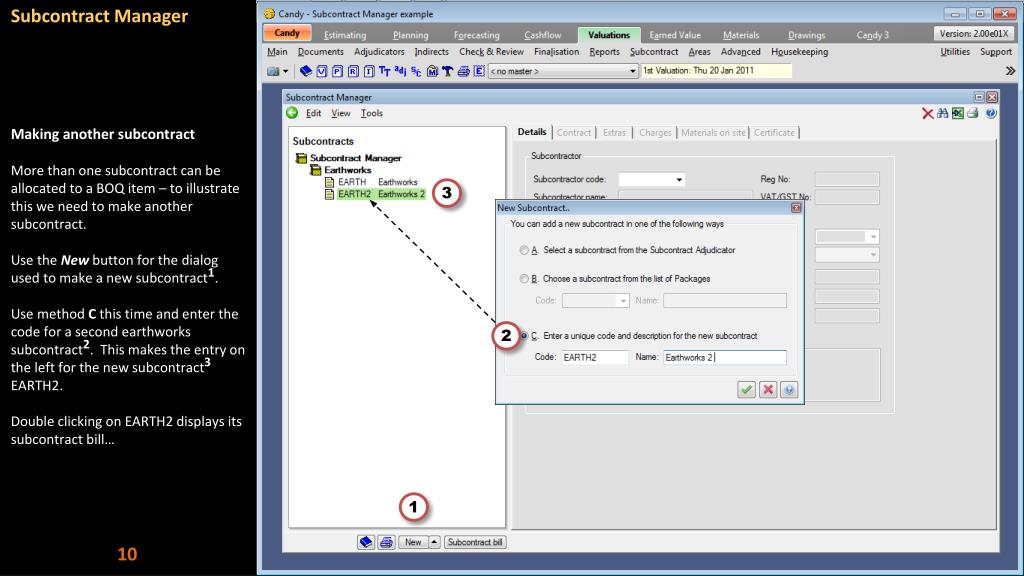
Task: Click the green back arrow in Subcontract Manager
Action: (x=292, y=113)
